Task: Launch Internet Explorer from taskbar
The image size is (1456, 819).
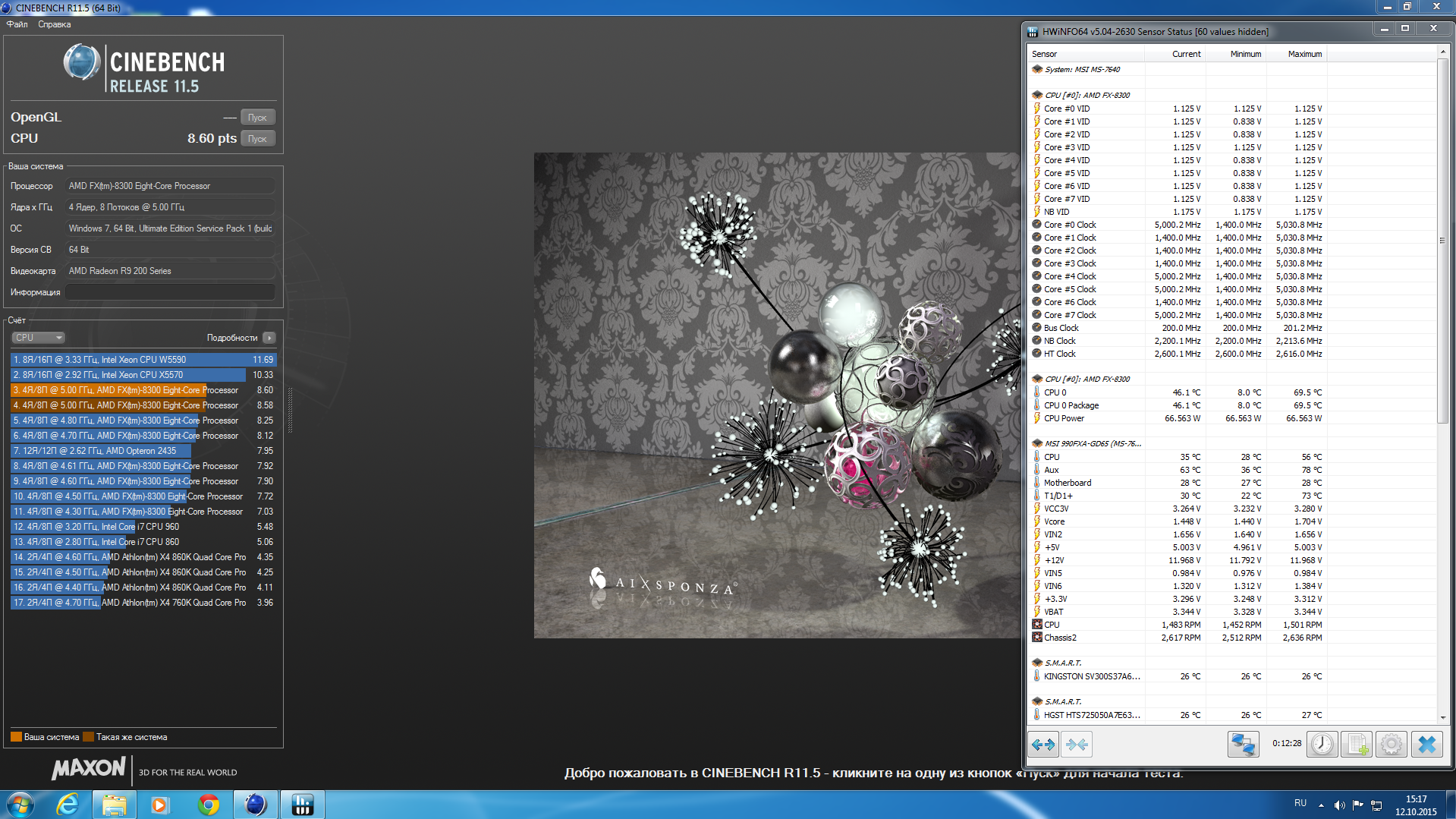Action: [x=68, y=805]
